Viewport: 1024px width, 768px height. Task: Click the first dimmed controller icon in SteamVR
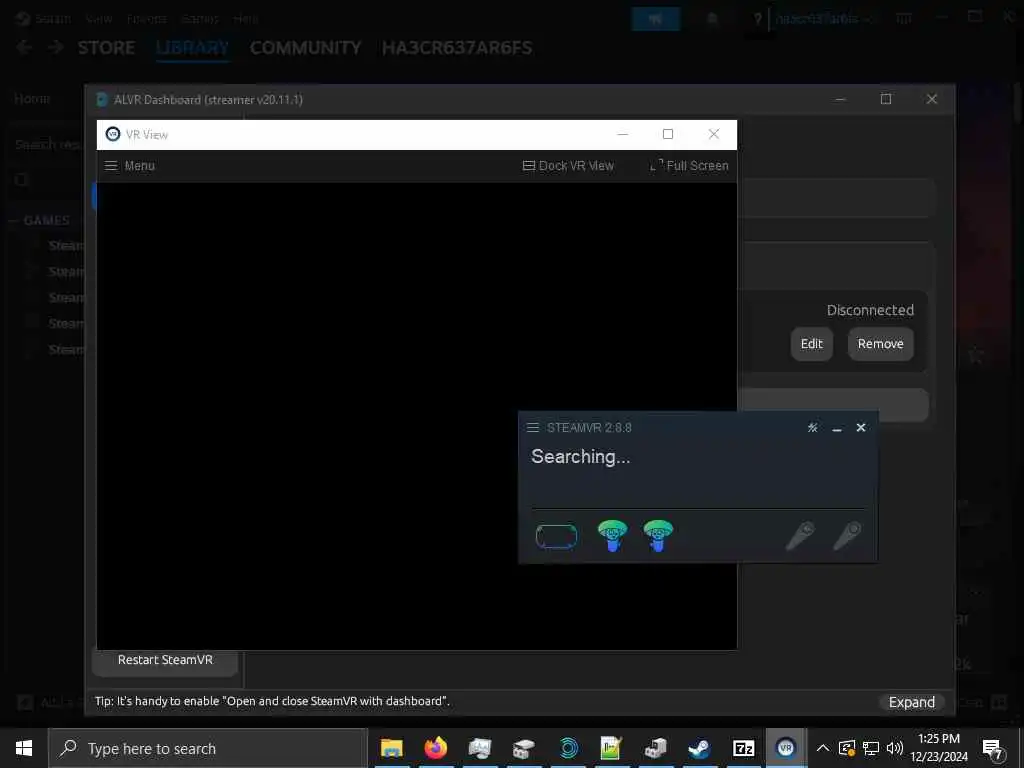(801, 536)
